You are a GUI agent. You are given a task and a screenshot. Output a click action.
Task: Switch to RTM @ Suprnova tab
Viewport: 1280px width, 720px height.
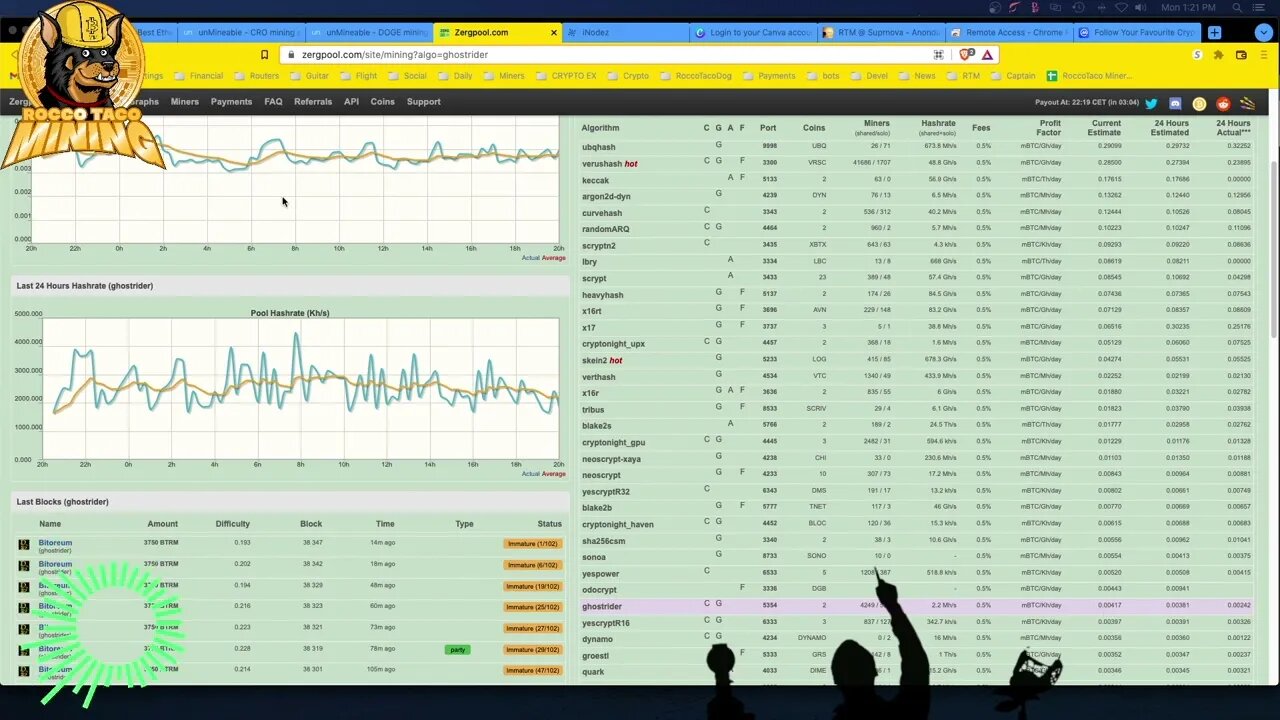pyautogui.click(x=881, y=32)
